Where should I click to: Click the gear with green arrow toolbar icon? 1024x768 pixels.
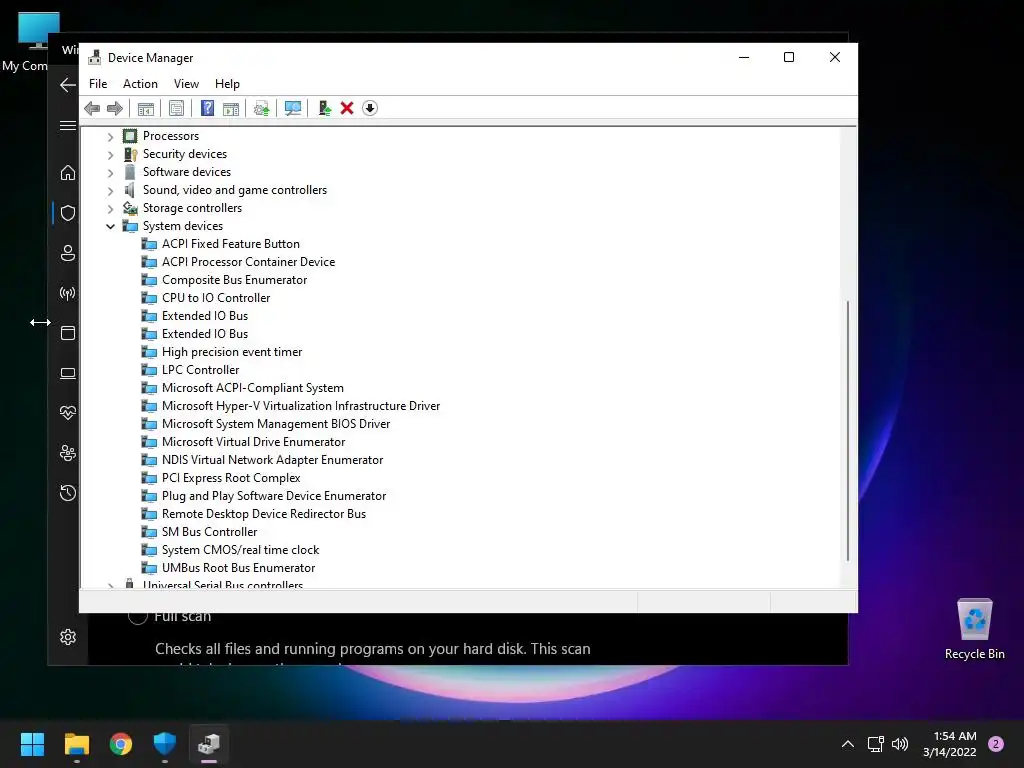coord(261,108)
